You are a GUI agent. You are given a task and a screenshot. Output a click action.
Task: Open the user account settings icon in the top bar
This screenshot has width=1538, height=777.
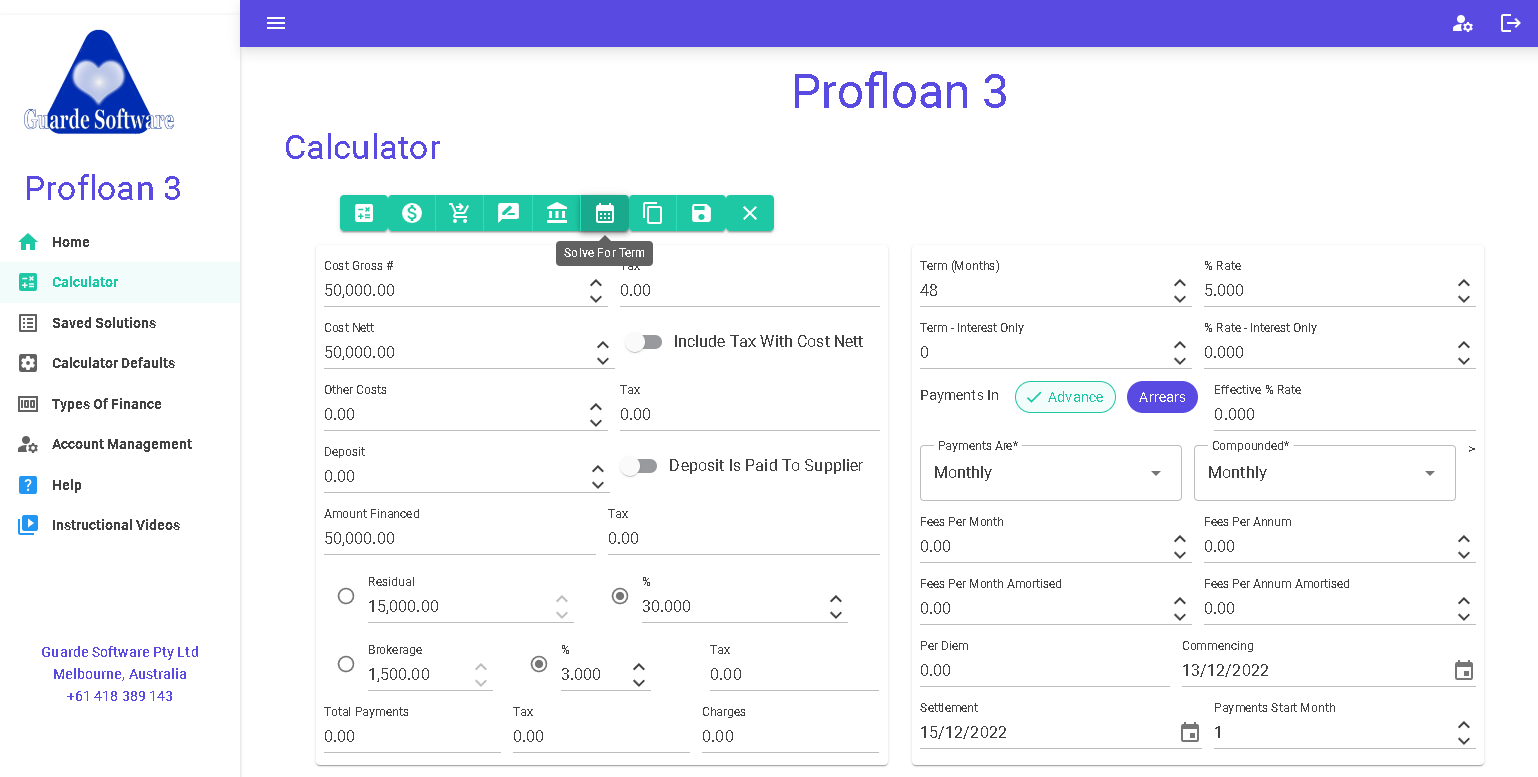[1462, 23]
